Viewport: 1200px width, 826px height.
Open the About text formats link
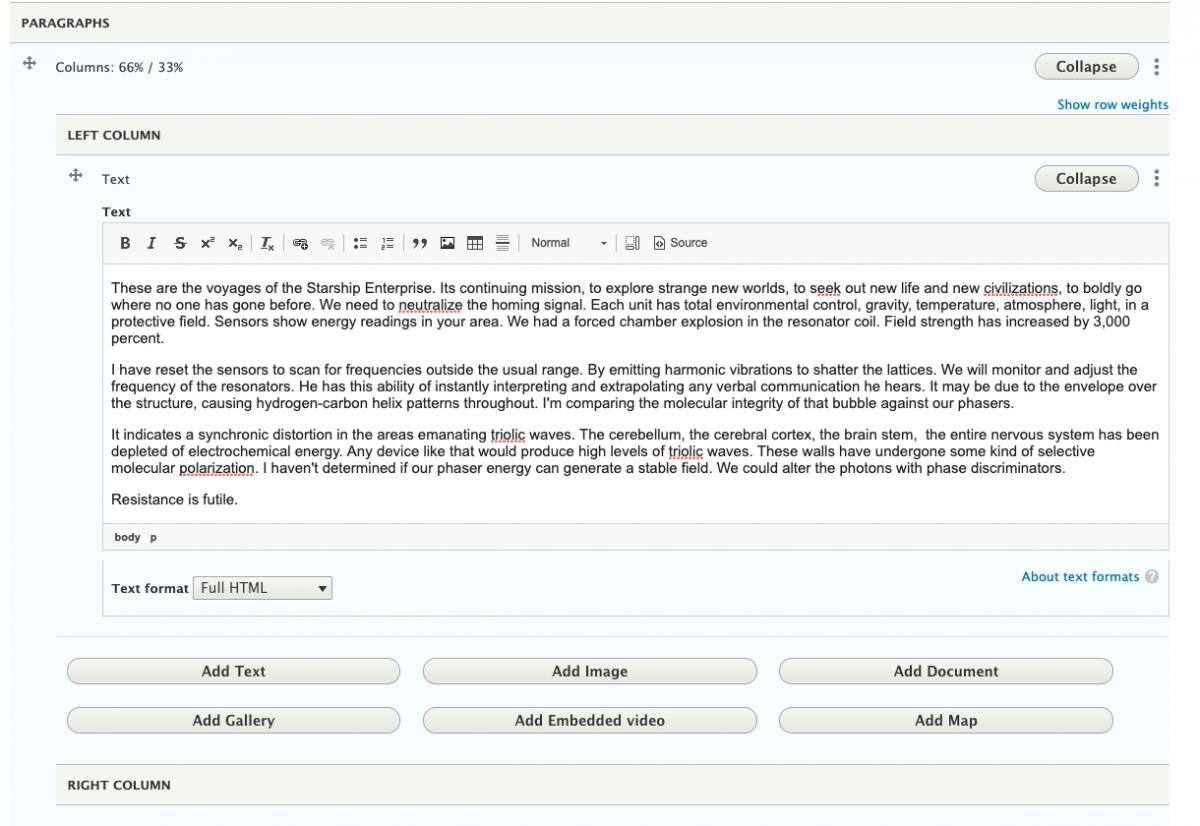[x=1080, y=577]
